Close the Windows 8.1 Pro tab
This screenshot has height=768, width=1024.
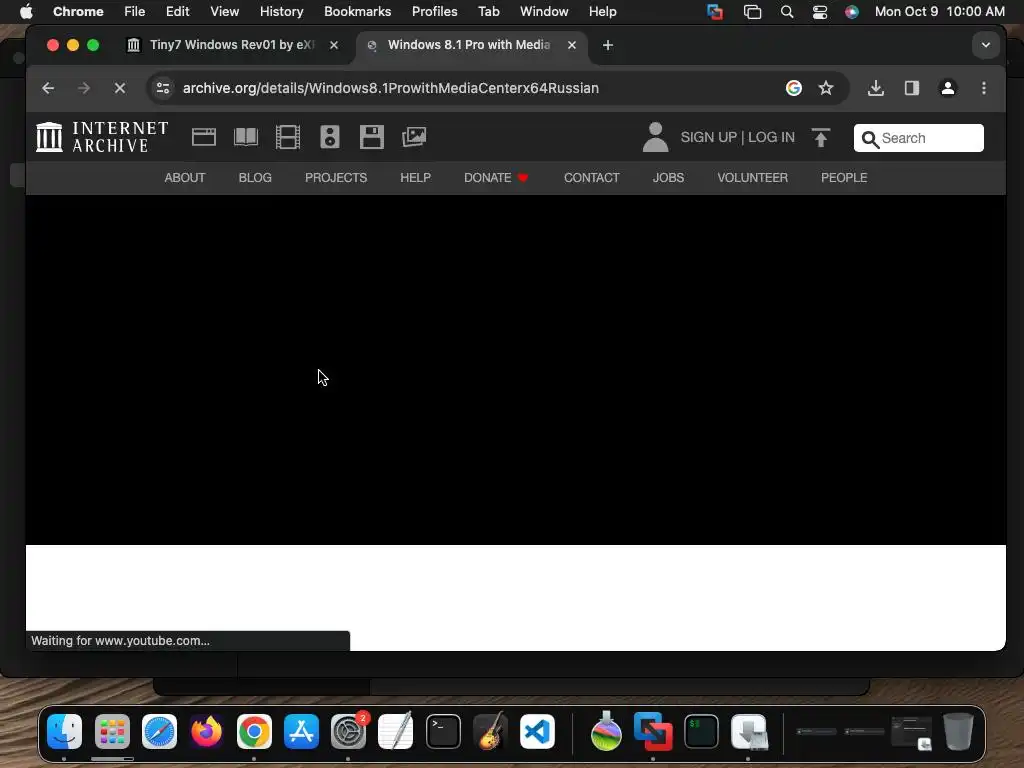(x=571, y=45)
